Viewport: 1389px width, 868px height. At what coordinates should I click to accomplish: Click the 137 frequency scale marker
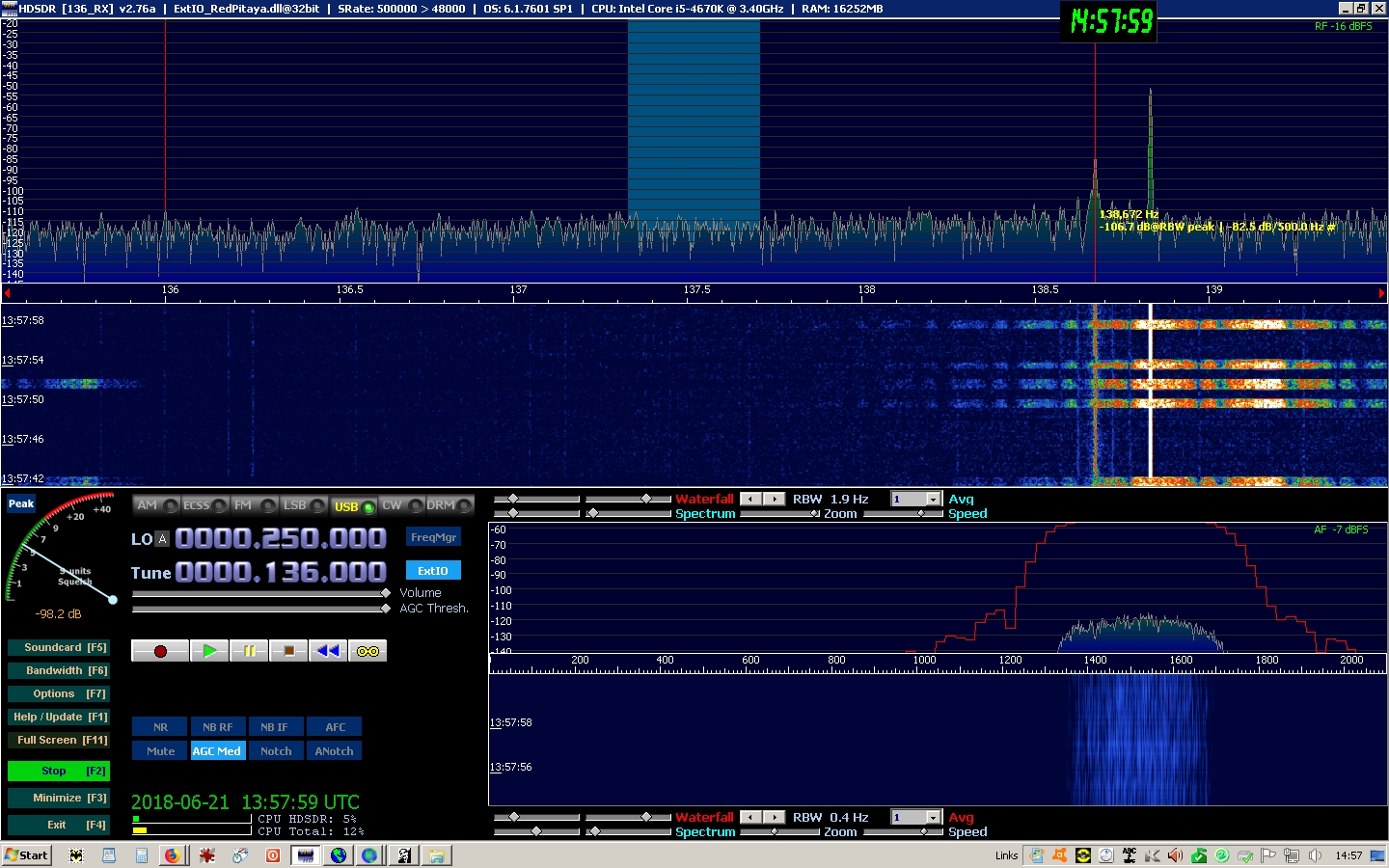click(x=519, y=289)
